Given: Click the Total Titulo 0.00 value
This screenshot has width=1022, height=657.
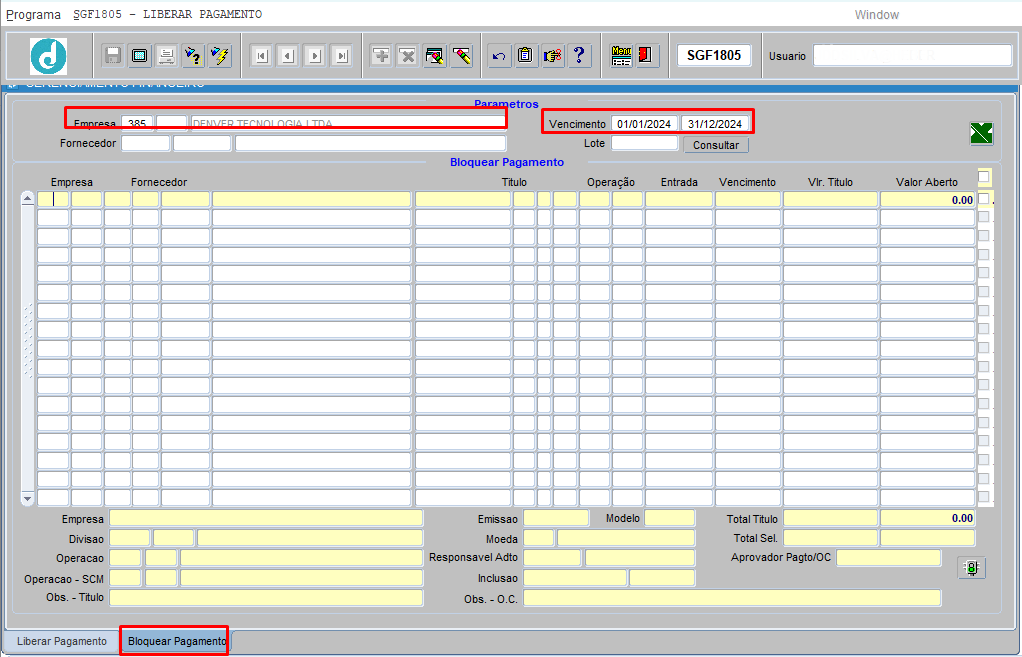Looking at the screenshot, I should point(927,519).
